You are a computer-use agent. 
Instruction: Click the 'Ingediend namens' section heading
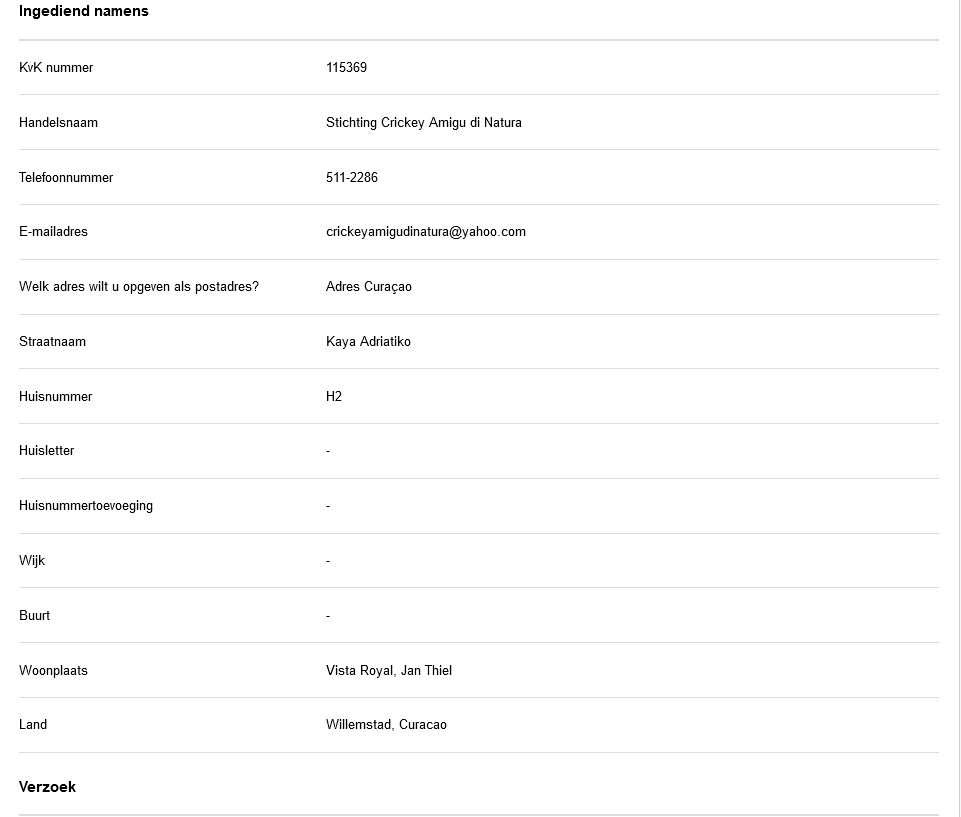(x=83, y=11)
